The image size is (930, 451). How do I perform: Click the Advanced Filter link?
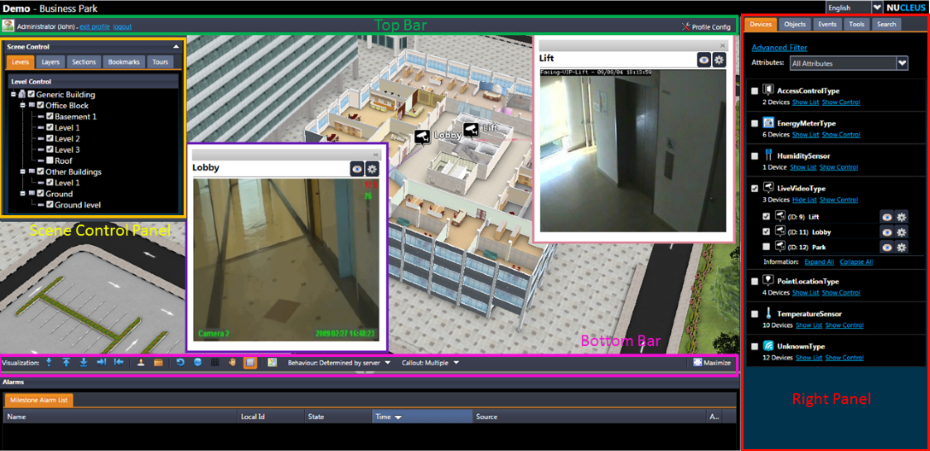click(779, 47)
